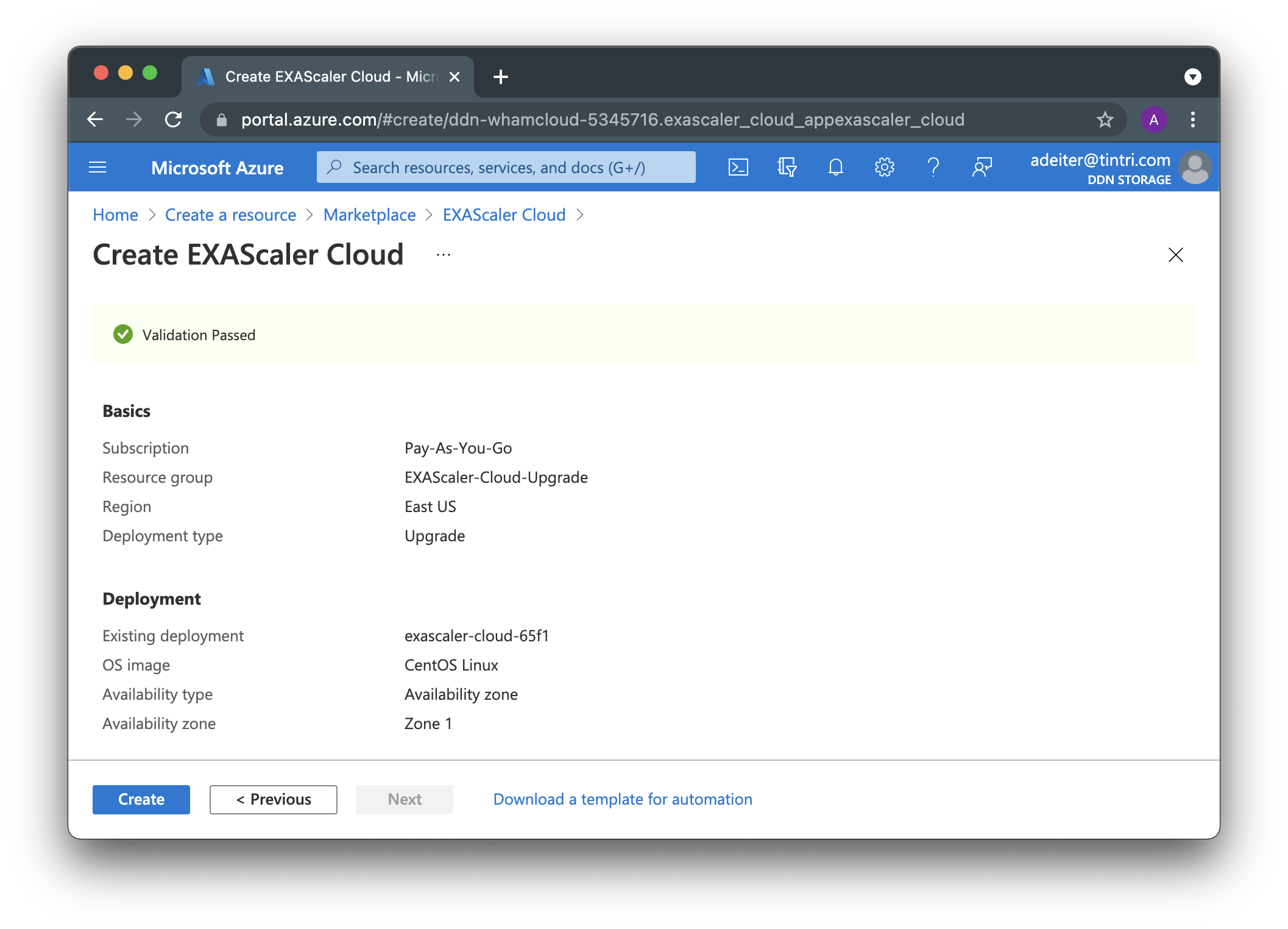This screenshot has width=1288, height=929.
Task: Click the East US region value
Action: 430,507
